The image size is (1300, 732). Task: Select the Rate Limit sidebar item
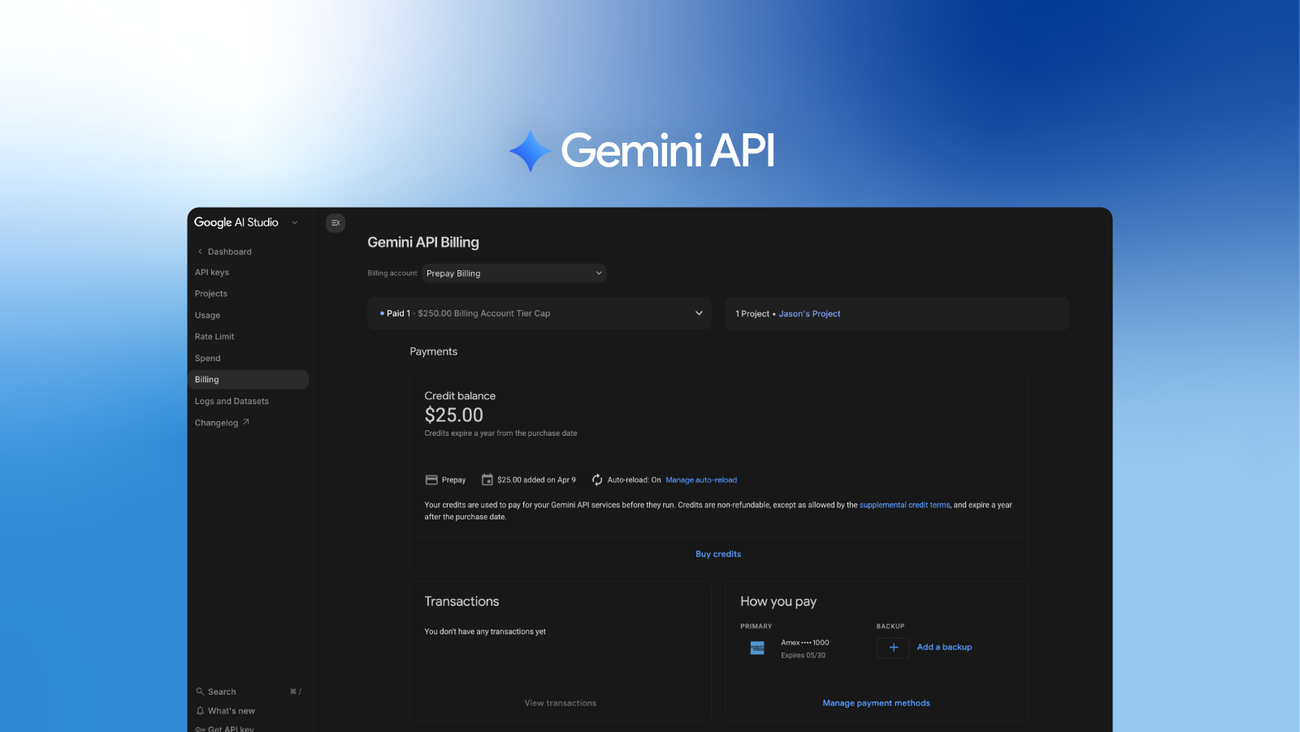point(215,336)
